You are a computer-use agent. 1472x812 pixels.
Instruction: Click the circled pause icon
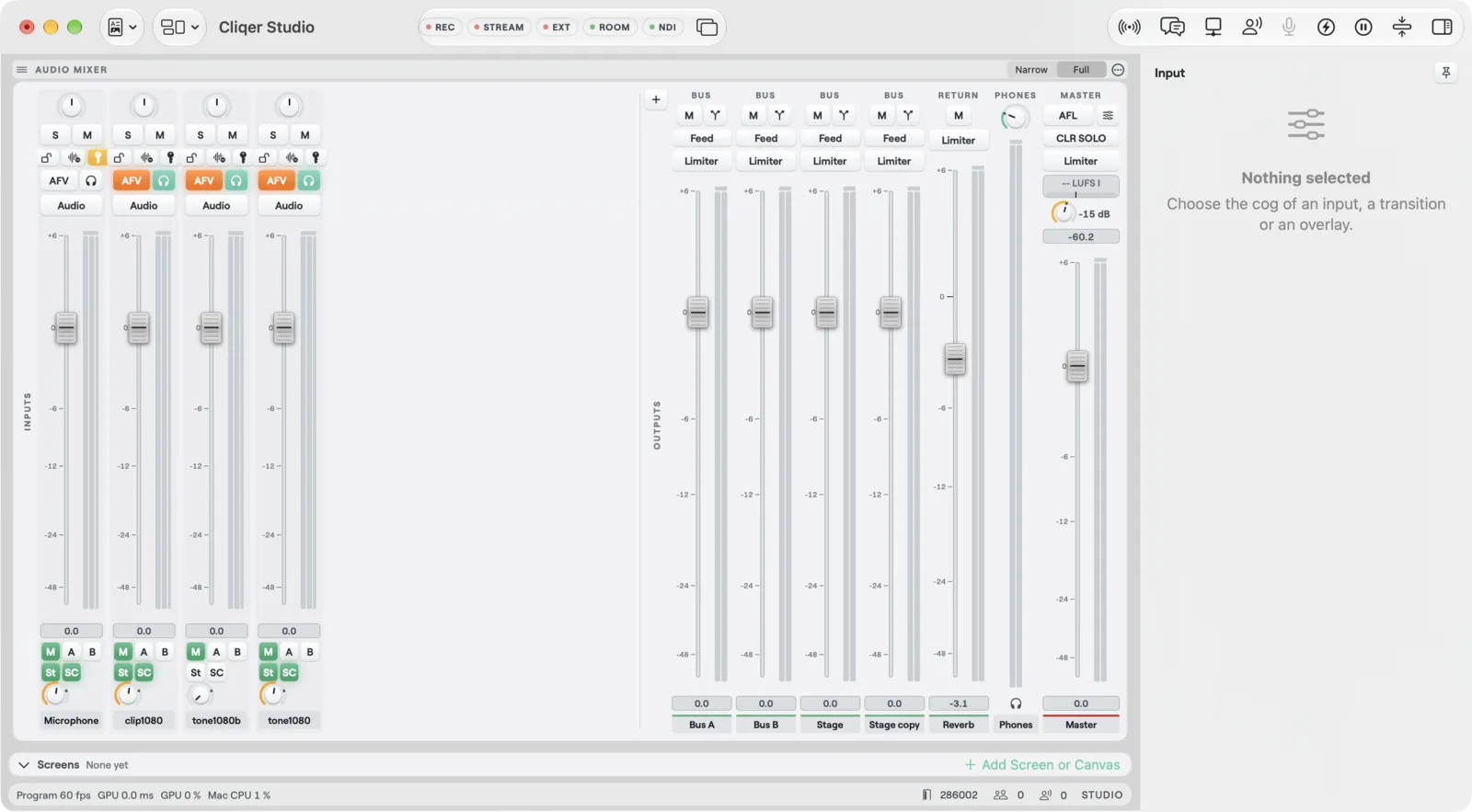(1363, 27)
